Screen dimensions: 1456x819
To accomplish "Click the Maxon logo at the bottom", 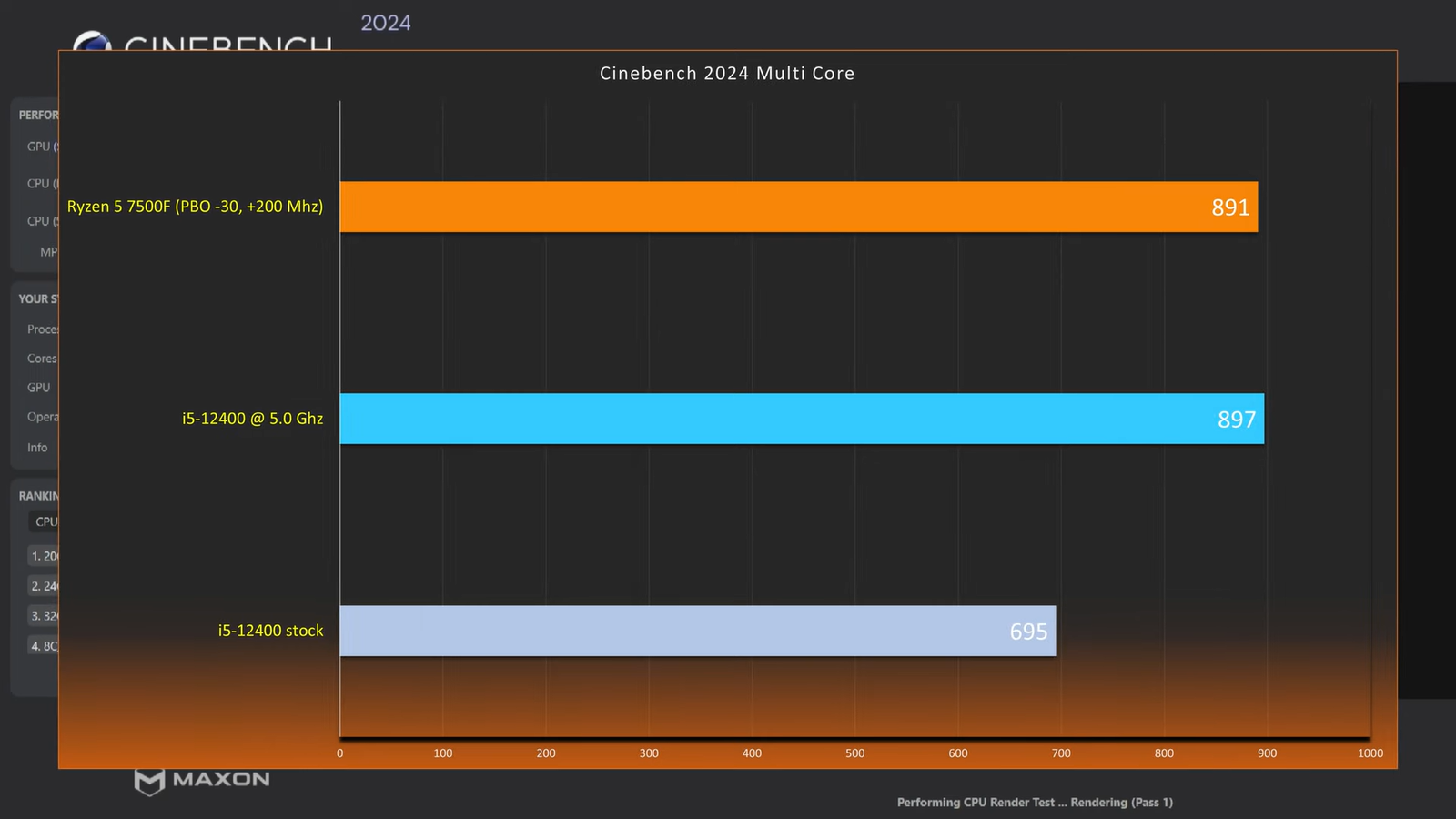I will pos(202,780).
